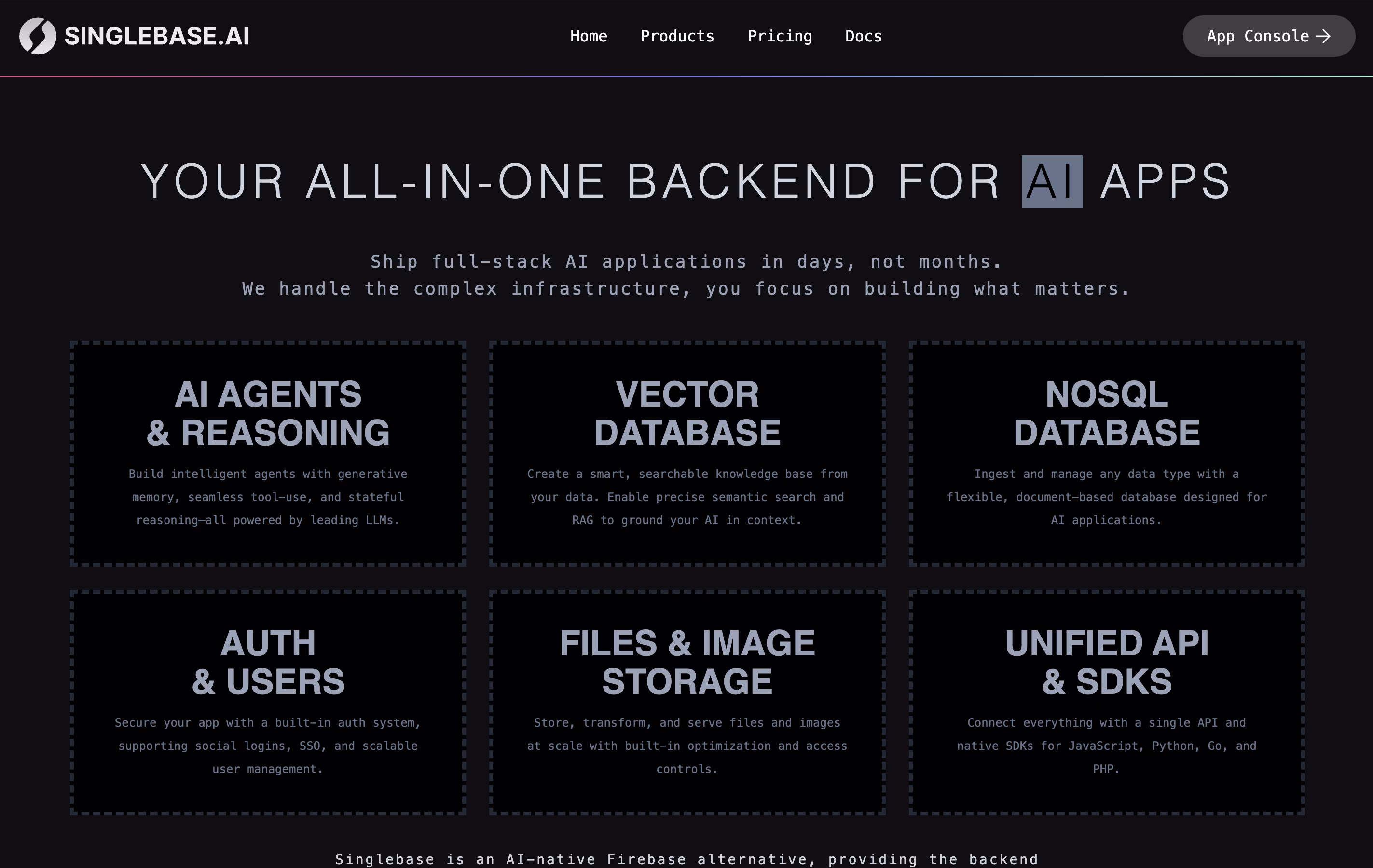This screenshot has height=868, width=1373.
Task: Open the Docs nav item
Action: click(863, 36)
